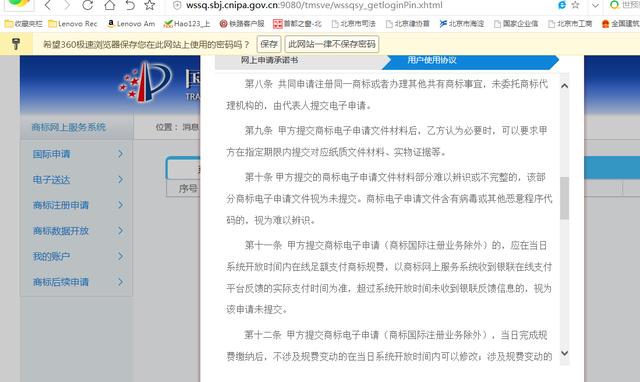Open the 北京市海淀 bookmark
Viewport: 640px width, 382px height.
tap(462, 24)
